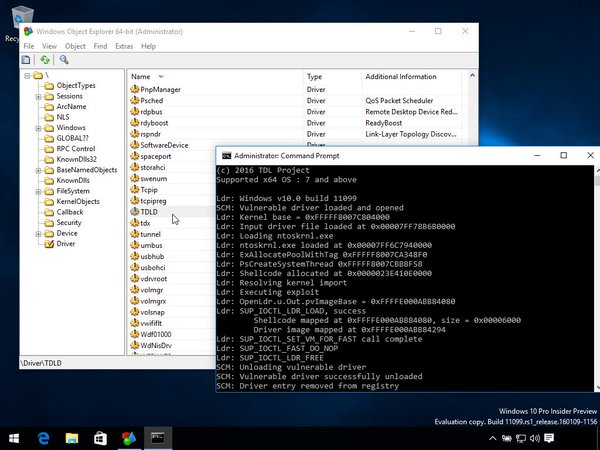Click the object properties toolbar icon
This screenshot has width=600, height=450.
26,60
